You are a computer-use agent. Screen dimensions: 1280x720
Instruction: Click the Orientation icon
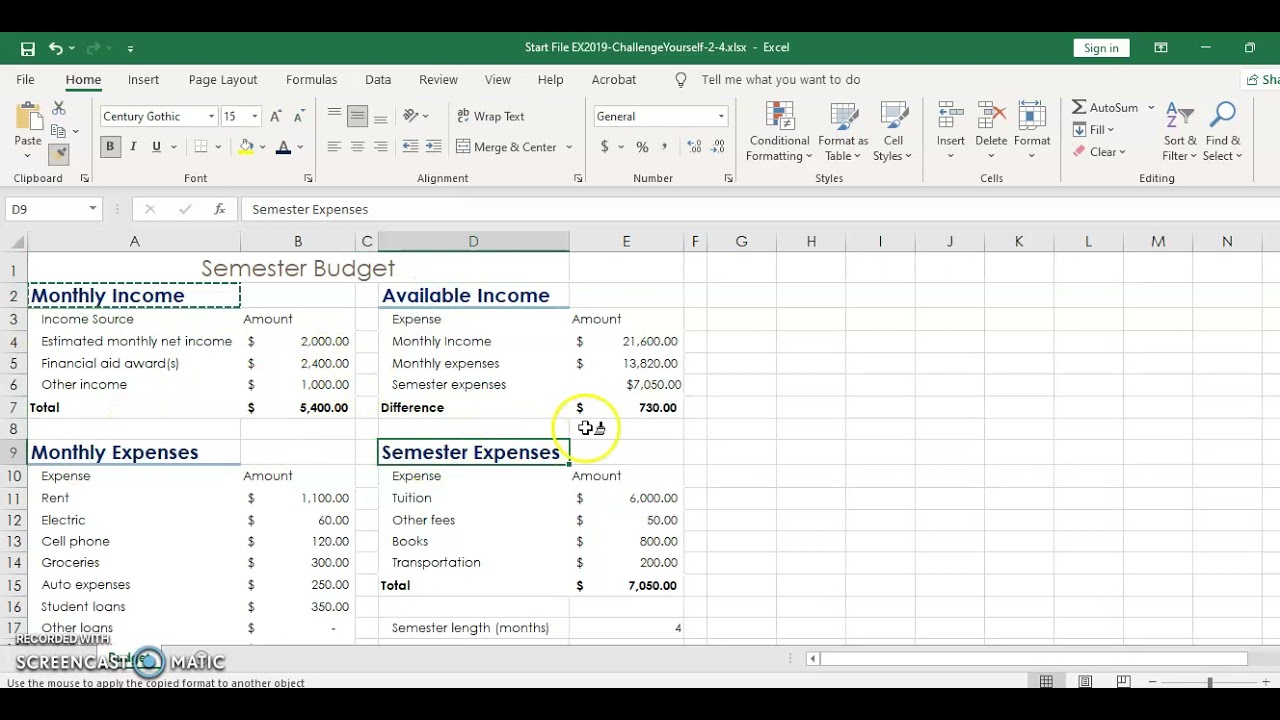pyautogui.click(x=411, y=116)
